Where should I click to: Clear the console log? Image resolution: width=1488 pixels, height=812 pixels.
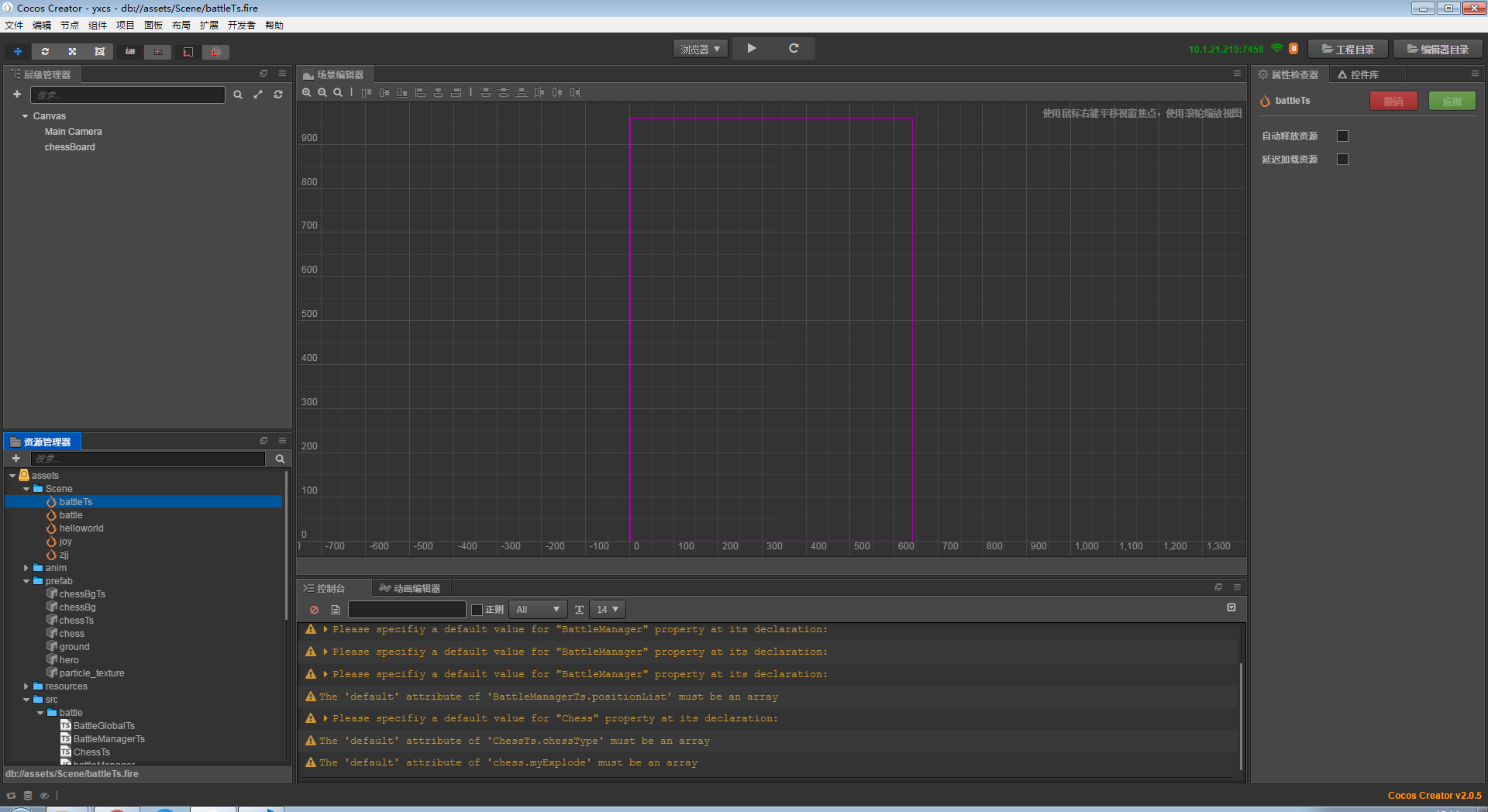point(314,610)
